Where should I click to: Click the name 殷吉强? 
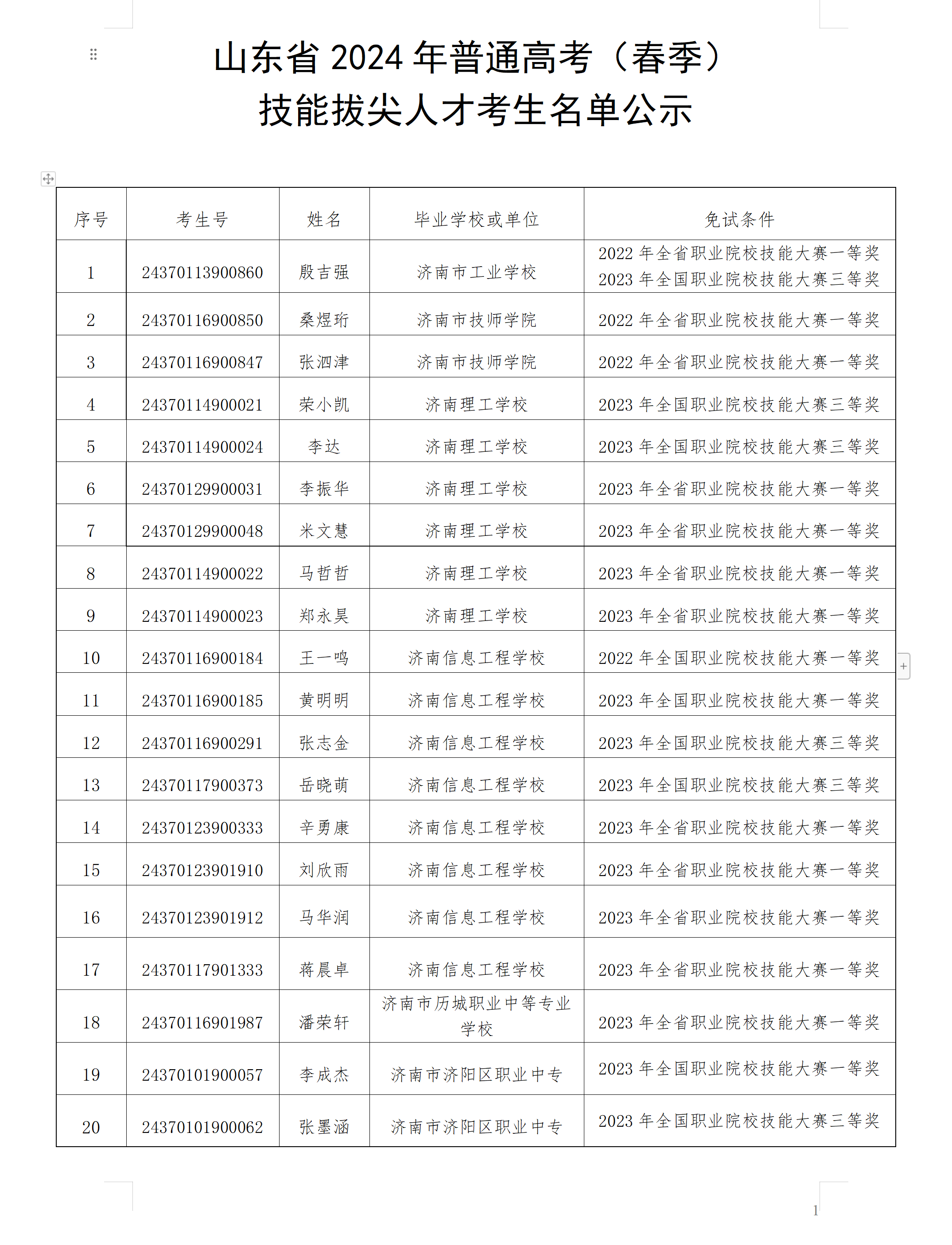pos(324,272)
